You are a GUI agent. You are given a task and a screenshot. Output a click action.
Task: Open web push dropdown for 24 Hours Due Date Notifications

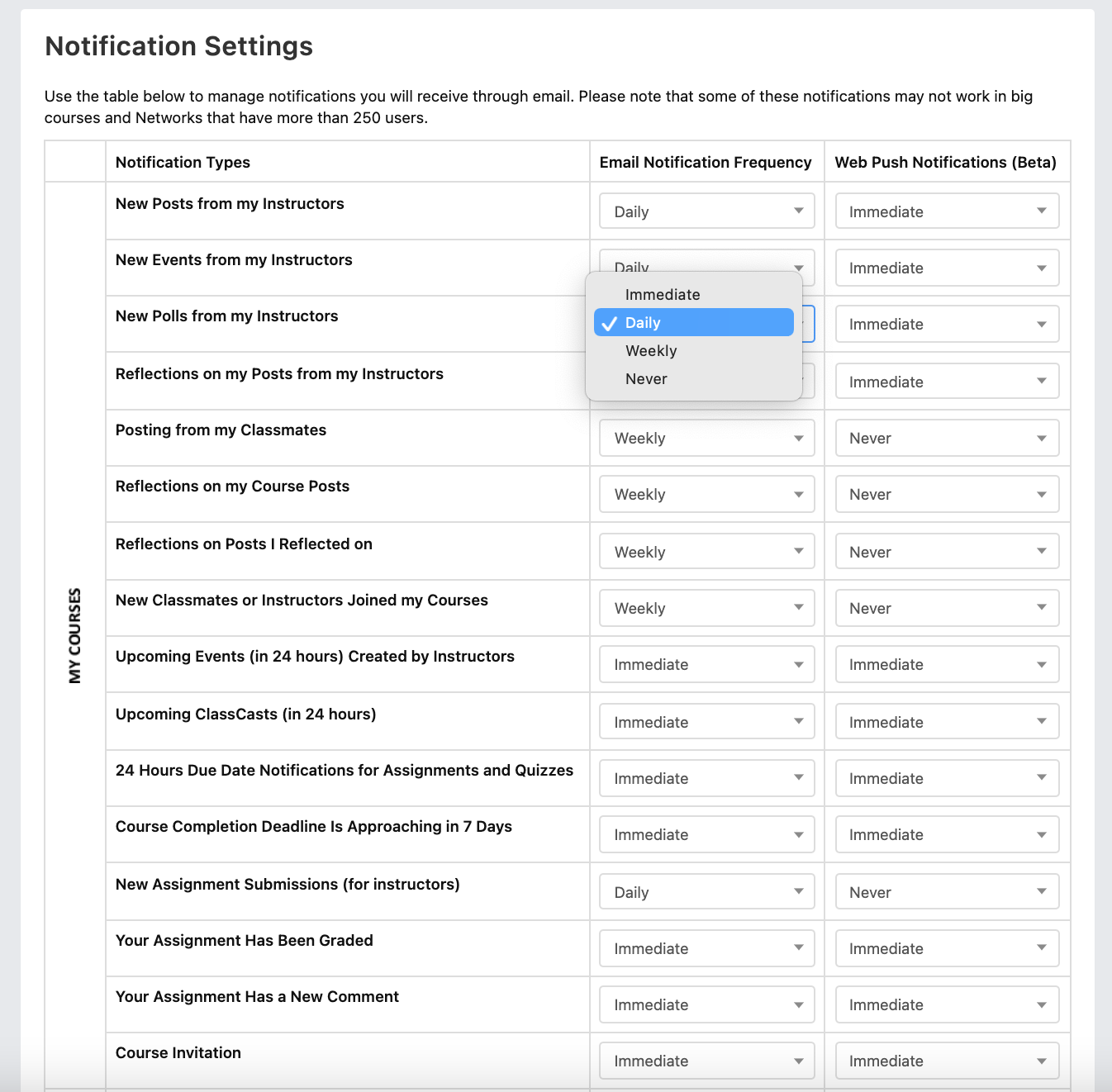click(947, 778)
